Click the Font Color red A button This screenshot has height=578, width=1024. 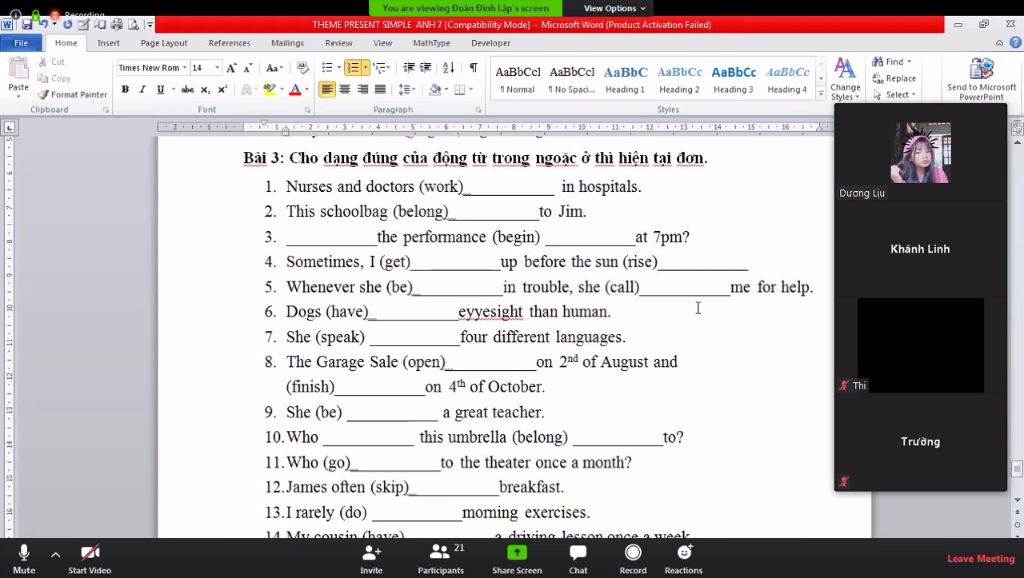(295, 89)
